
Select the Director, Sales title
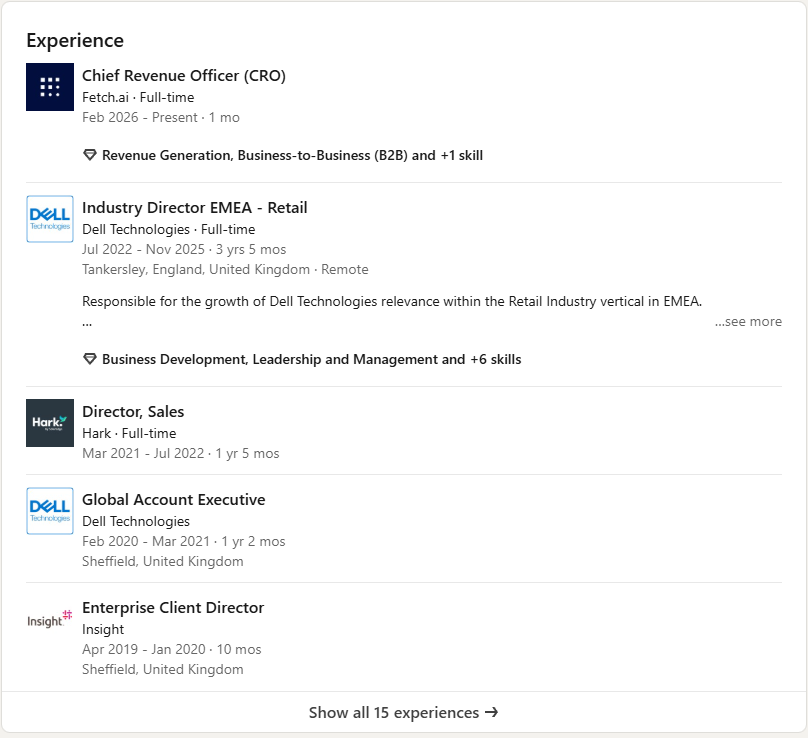coord(133,412)
